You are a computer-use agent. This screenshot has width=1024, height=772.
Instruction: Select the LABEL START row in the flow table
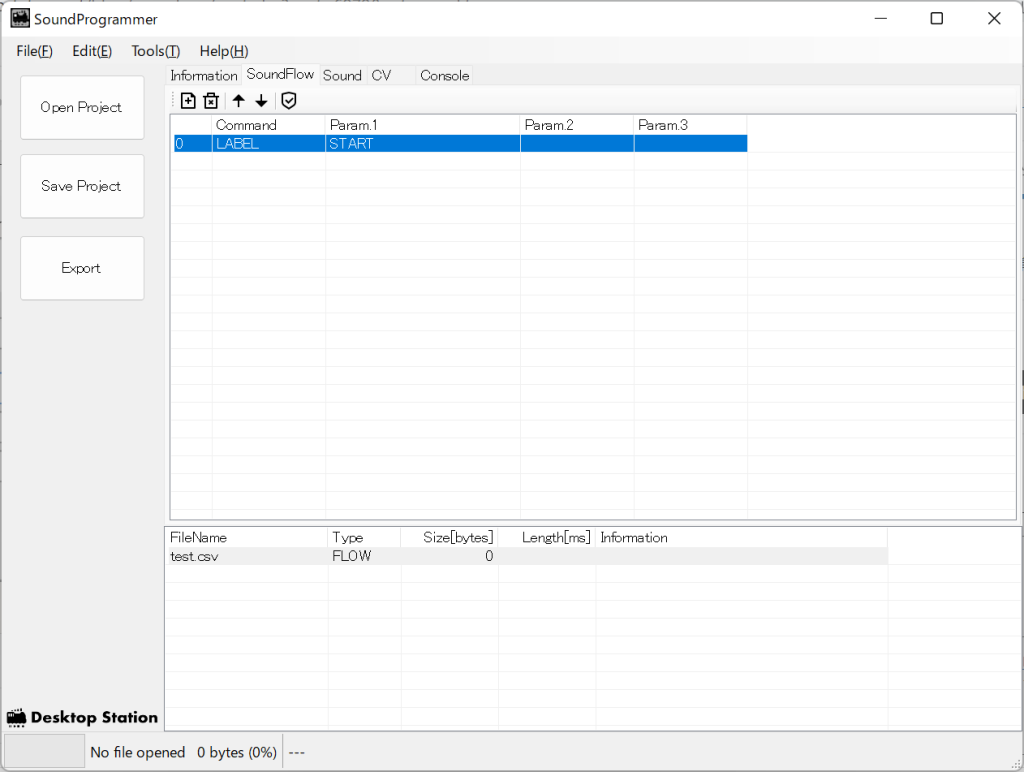(460, 144)
